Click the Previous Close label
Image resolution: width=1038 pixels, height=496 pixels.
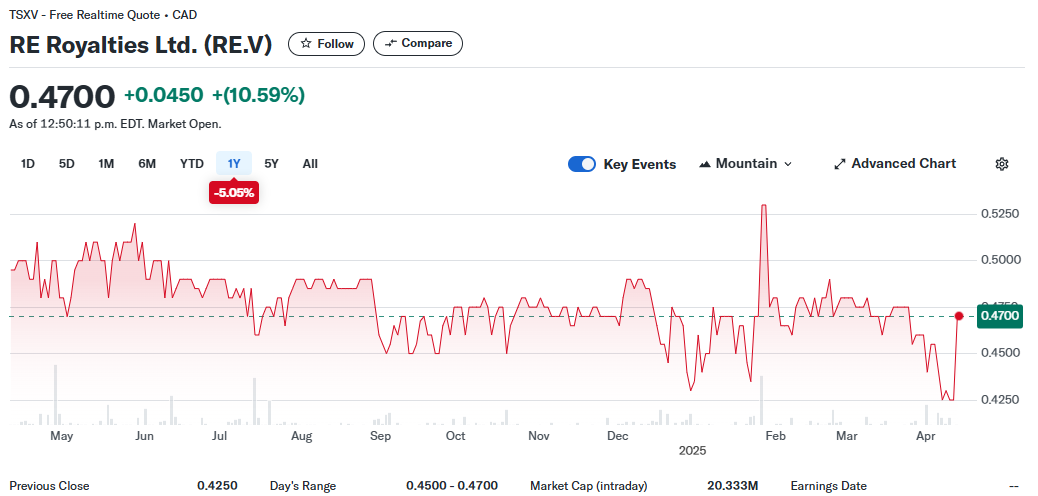49,486
